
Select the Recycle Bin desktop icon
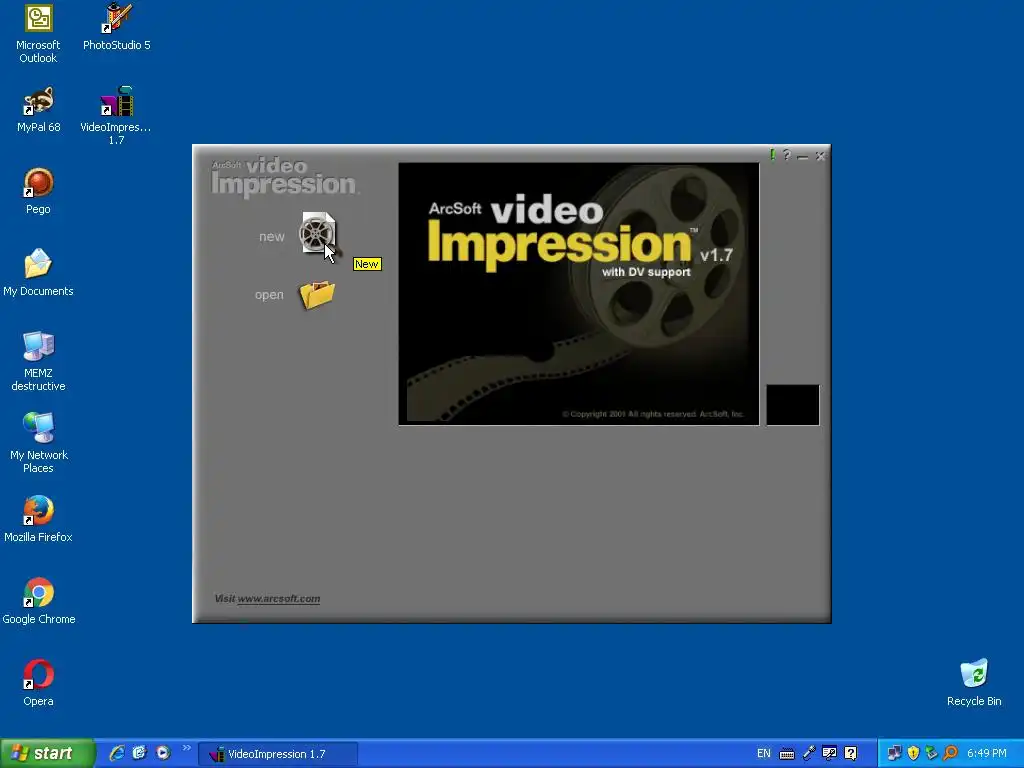coord(974,683)
